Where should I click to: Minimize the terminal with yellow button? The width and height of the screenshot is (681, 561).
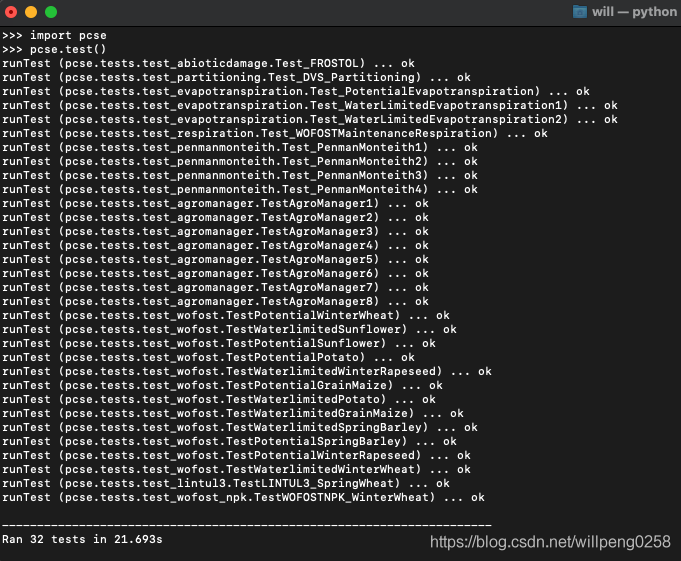click(31, 12)
